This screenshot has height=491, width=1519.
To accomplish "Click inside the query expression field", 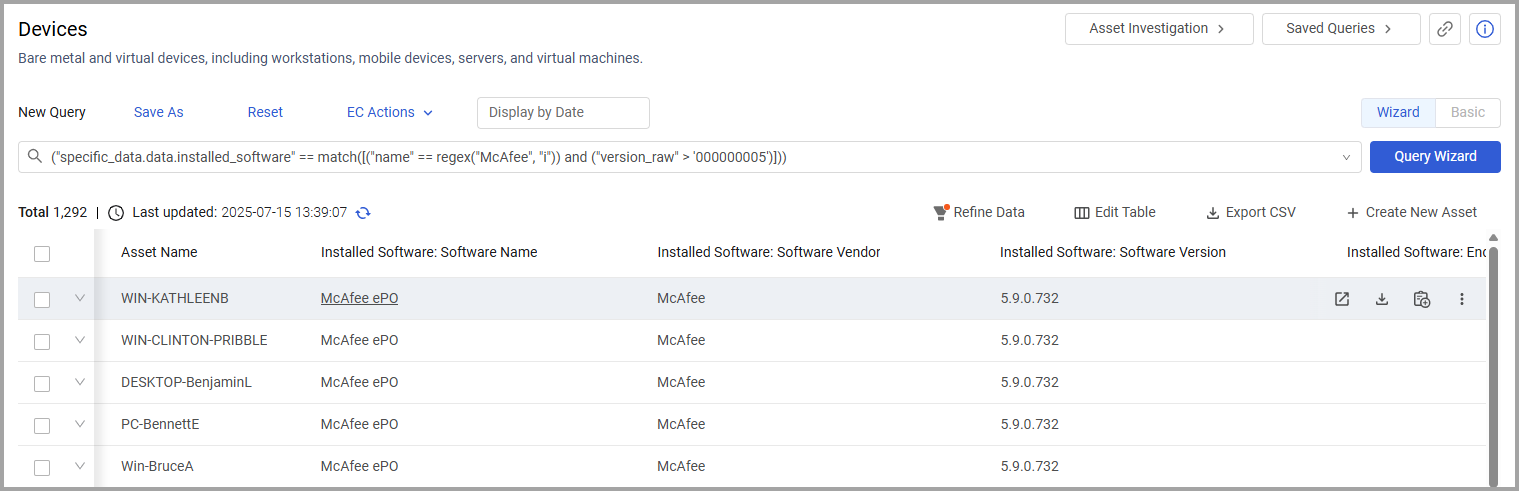I will (x=690, y=157).
